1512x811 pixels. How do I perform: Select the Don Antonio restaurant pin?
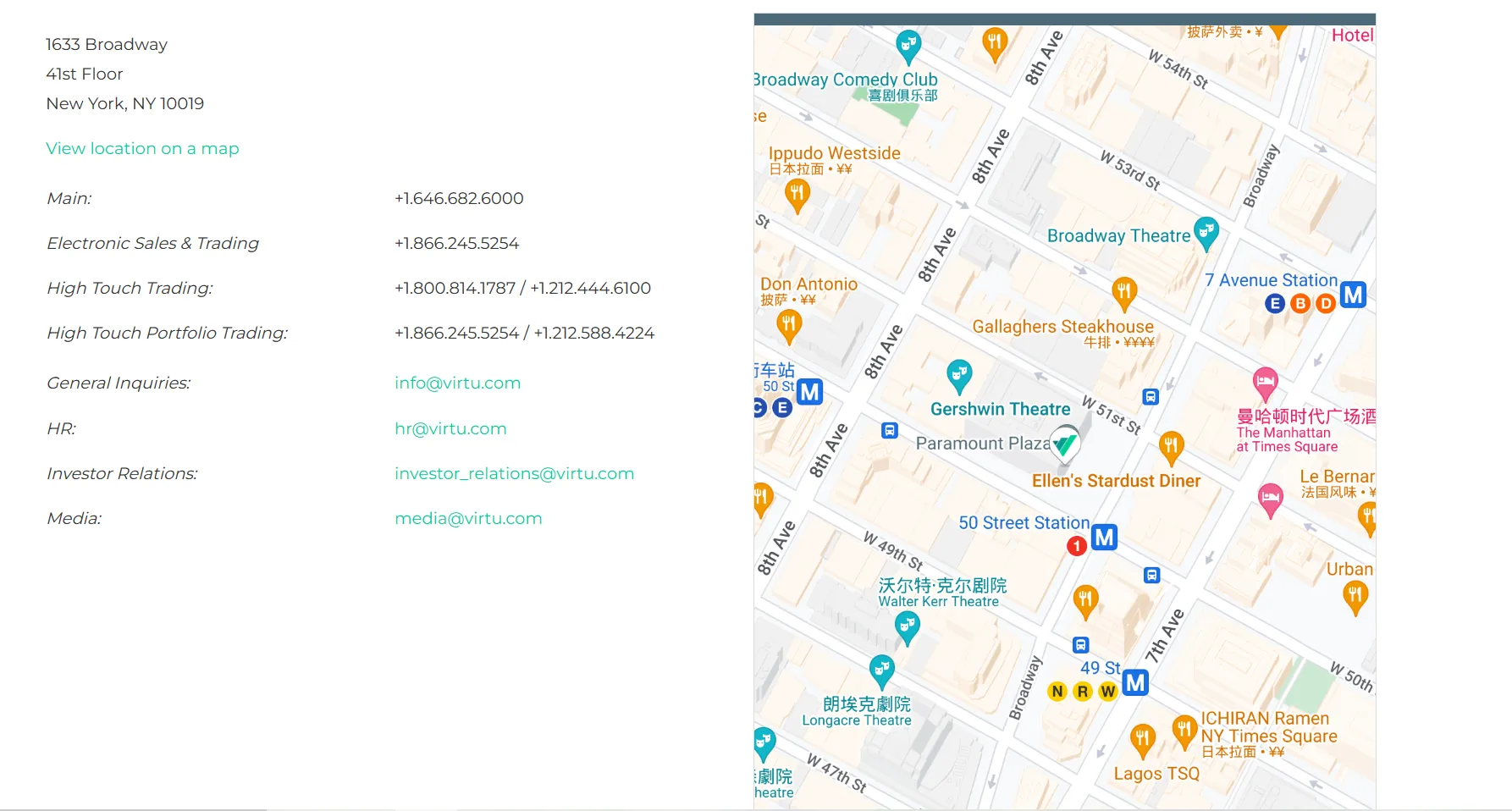click(789, 327)
